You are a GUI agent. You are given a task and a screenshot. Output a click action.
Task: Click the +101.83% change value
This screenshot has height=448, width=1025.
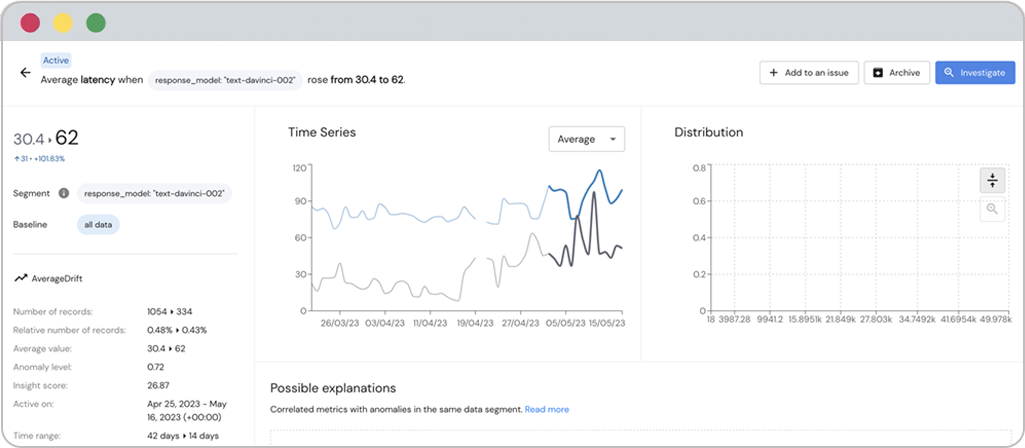(x=52, y=158)
